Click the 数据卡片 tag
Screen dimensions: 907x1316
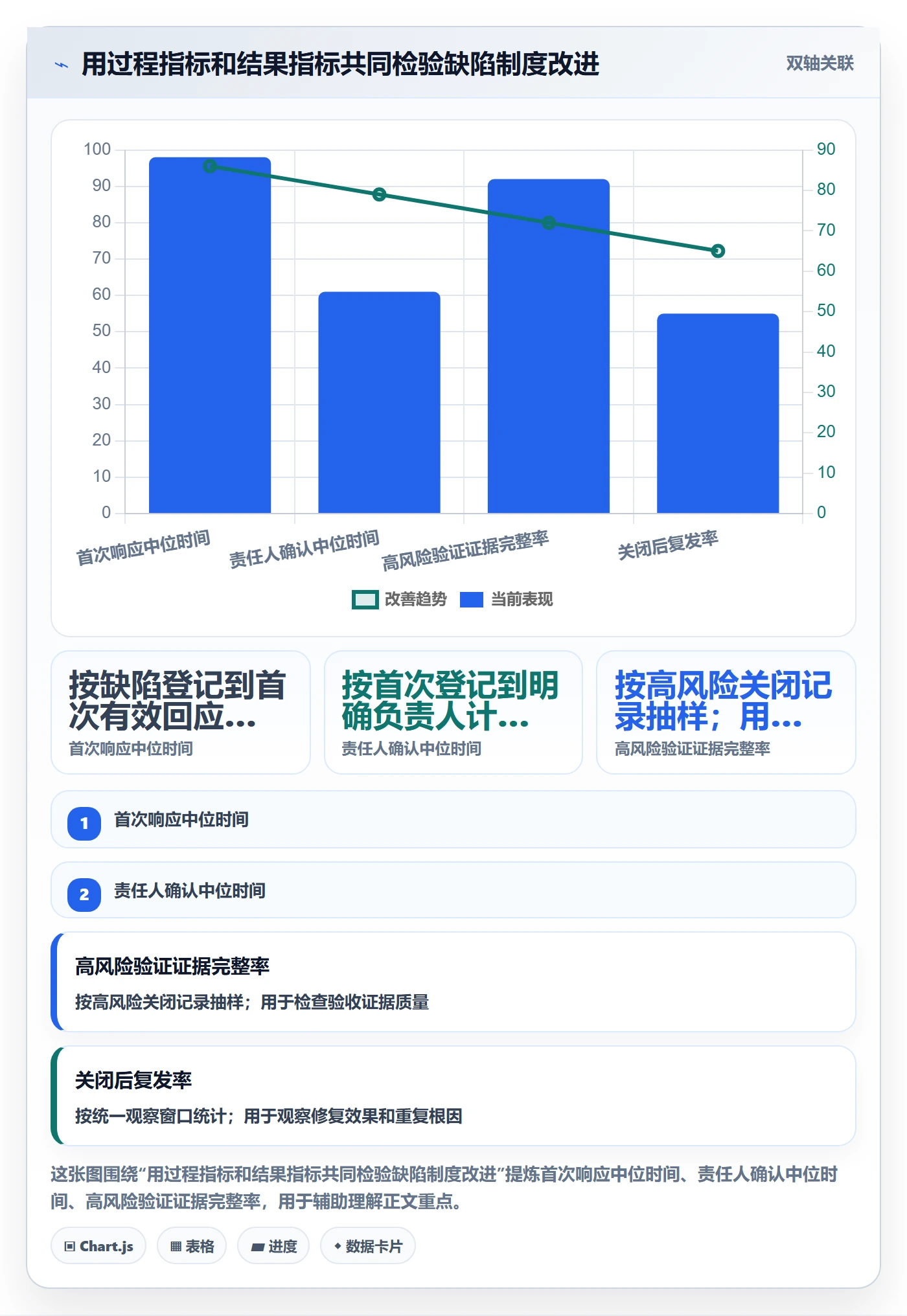(x=368, y=1245)
